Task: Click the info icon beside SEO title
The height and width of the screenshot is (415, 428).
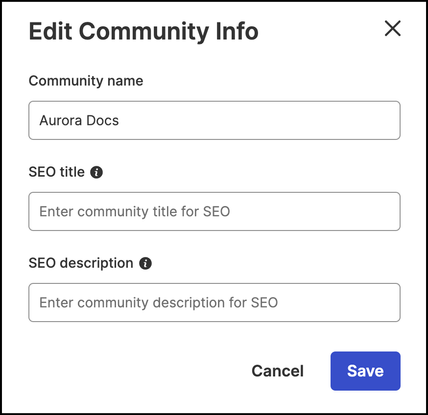Action: (x=96, y=172)
